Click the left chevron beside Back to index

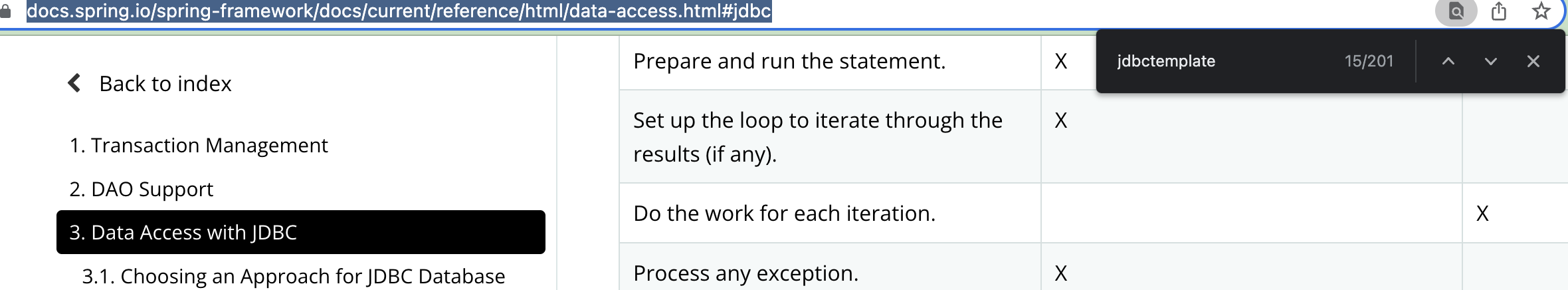tap(74, 83)
